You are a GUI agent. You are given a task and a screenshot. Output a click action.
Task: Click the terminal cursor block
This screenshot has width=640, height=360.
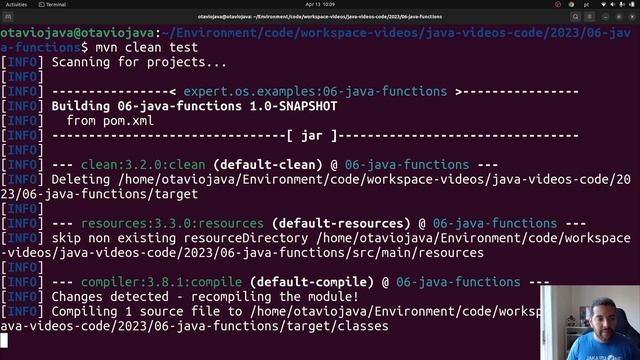pos(4,340)
